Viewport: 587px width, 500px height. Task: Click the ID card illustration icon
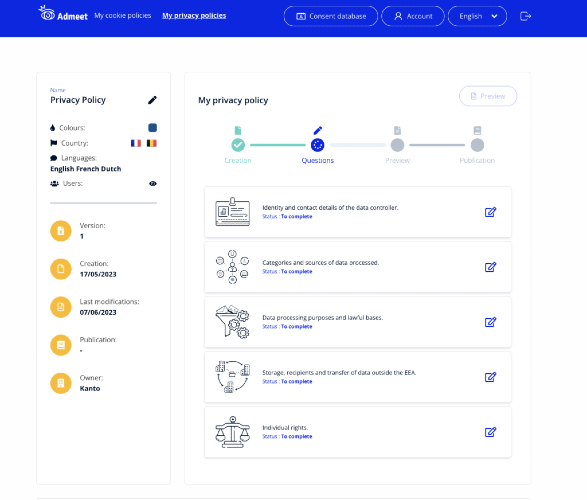(x=232, y=212)
